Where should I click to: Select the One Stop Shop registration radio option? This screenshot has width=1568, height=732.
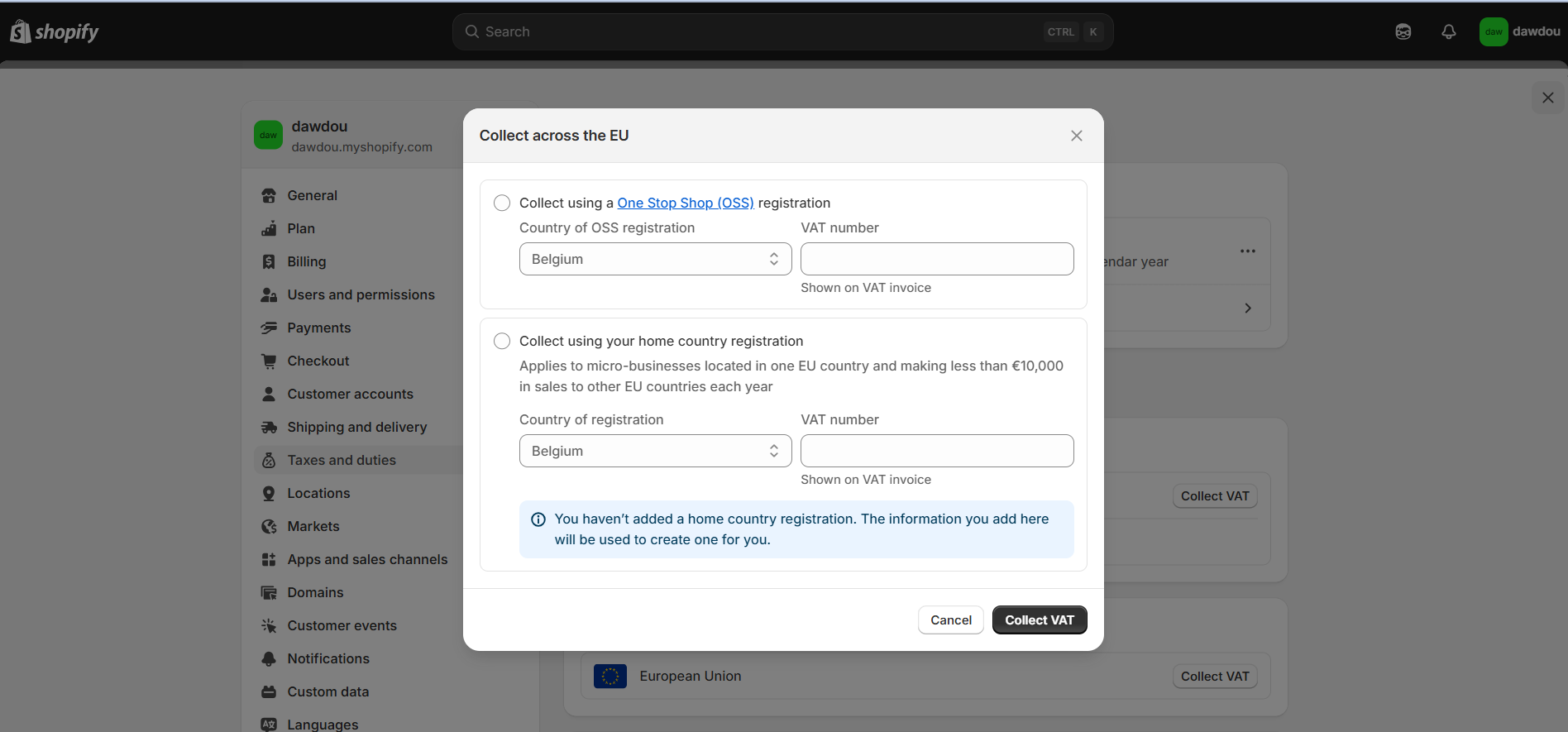click(502, 203)
